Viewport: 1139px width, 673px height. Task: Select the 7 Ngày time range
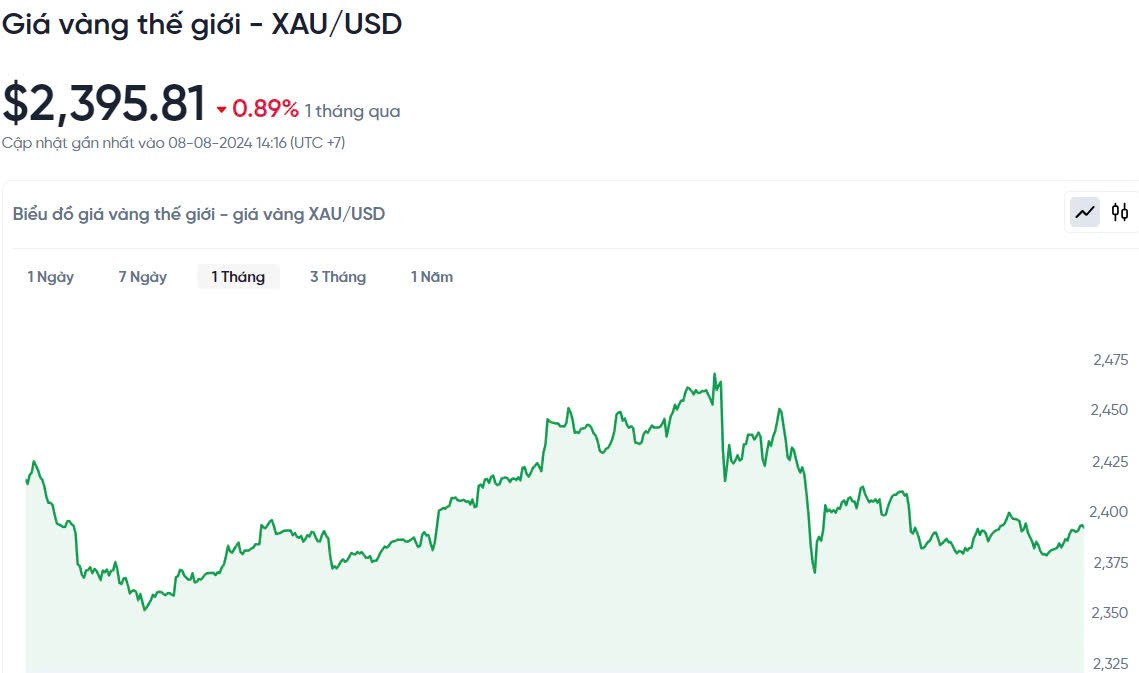coord(143,277)
